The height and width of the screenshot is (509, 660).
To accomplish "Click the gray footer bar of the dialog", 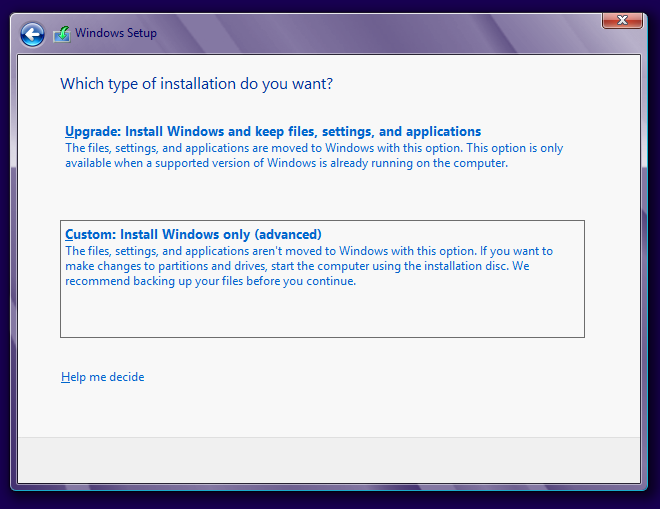I will tap(329, 460).
